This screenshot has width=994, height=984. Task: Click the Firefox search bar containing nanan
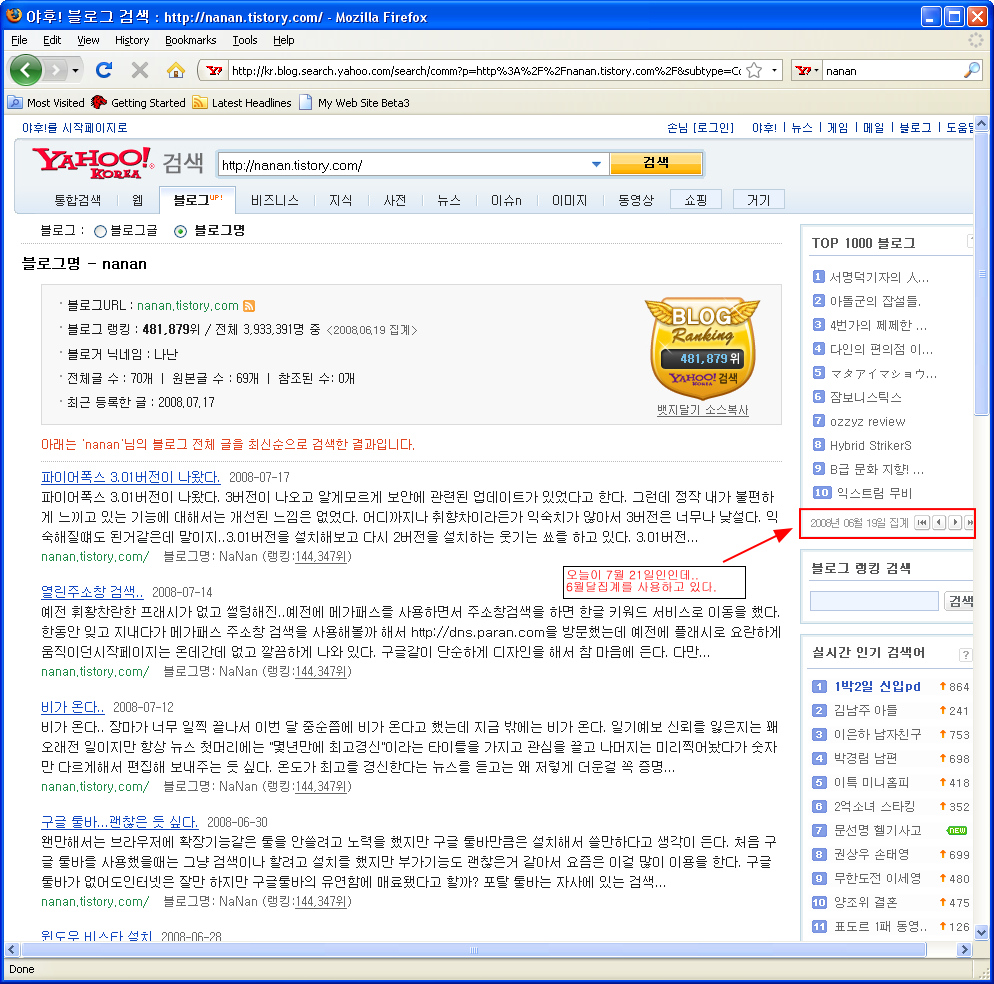tap(893, 70)
